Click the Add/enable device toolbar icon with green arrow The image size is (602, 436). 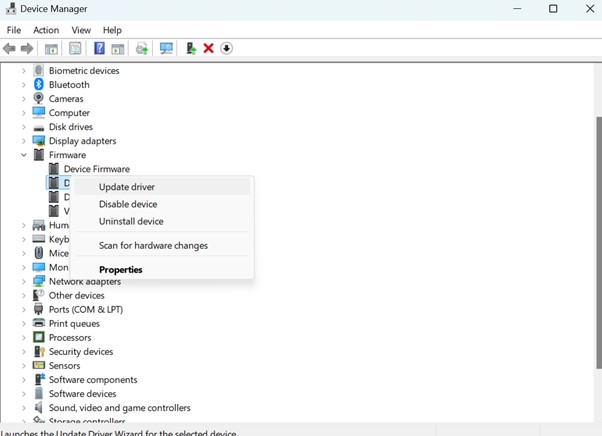tap(191, 48)
